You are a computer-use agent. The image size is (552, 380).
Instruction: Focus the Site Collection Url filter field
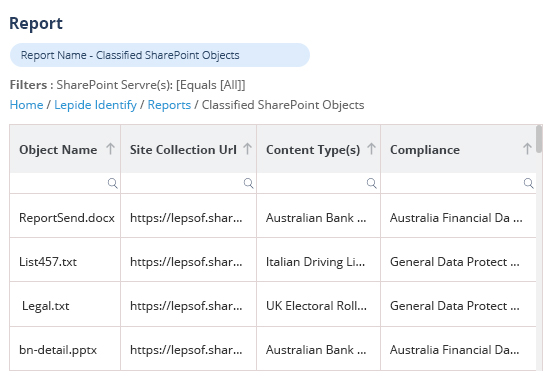188,183
